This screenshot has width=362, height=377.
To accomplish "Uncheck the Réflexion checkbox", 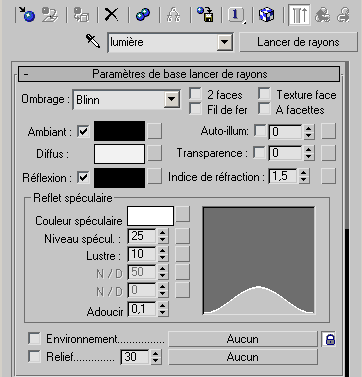I will (x=83, y=177).
